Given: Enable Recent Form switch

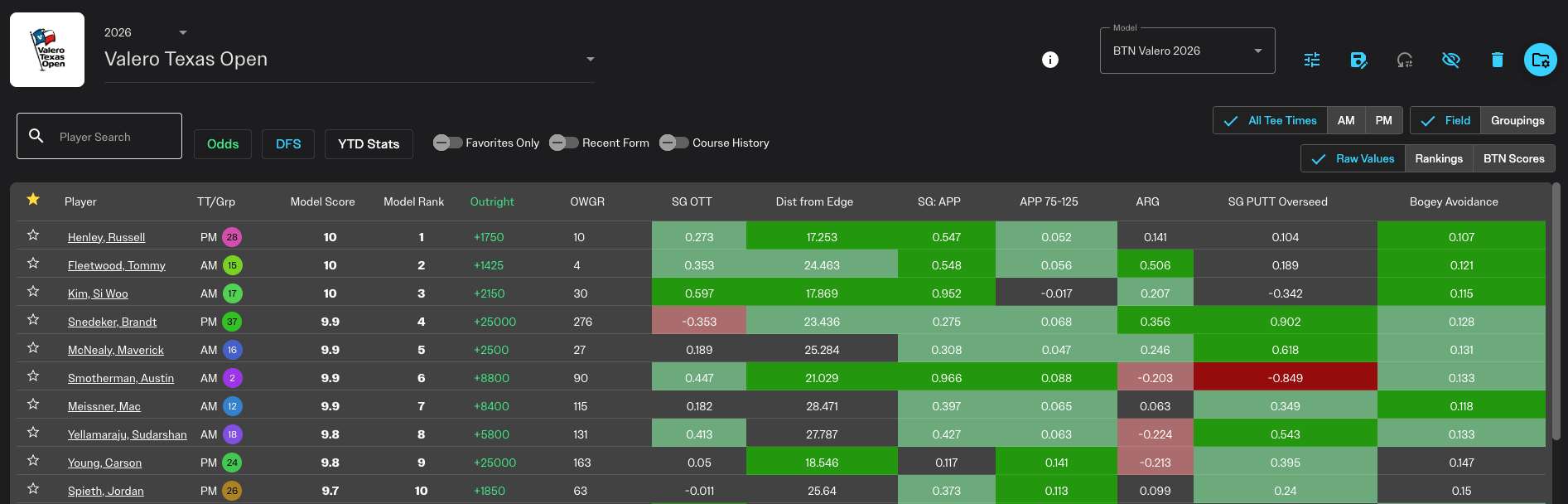Looking at the screenshot, I should pyautogui.click(x=564, y=143).
